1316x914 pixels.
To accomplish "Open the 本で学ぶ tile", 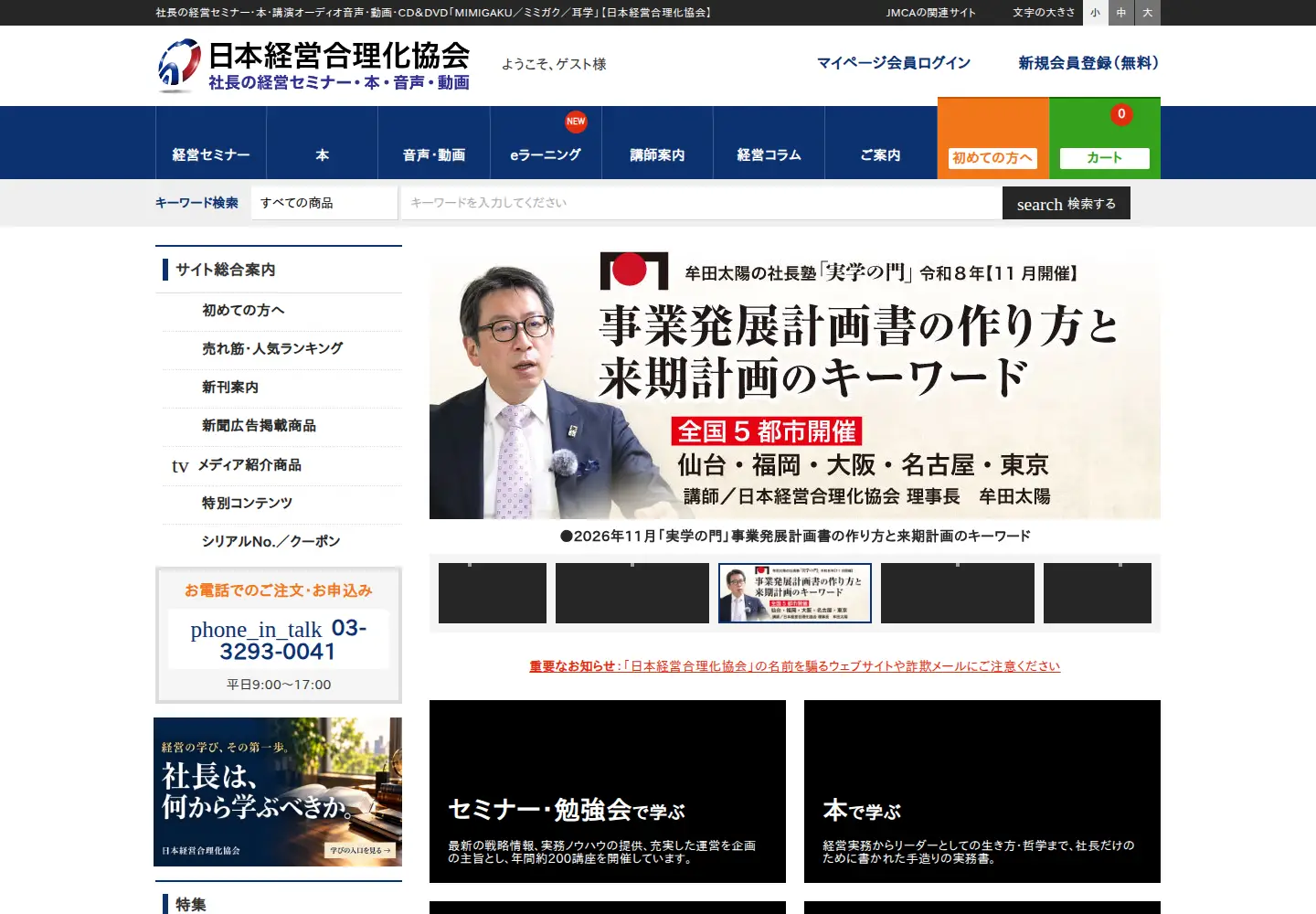I will [x=982, y=792].
